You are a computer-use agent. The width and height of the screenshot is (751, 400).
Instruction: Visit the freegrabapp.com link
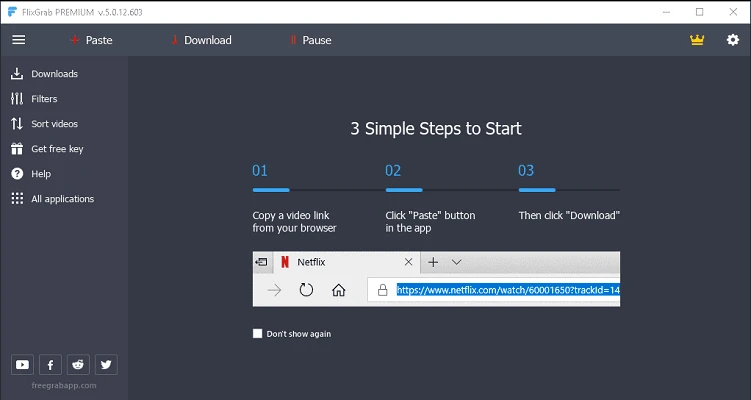(63, 386)
